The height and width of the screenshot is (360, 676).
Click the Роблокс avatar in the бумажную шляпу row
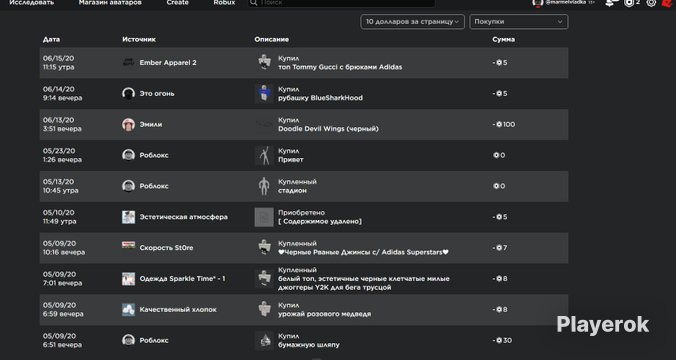128,340
